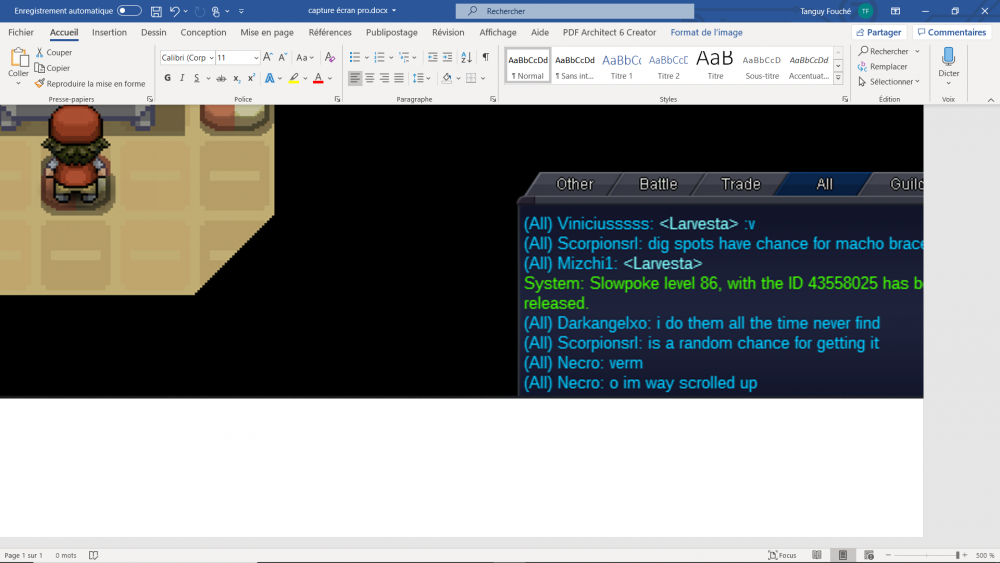Open the font name dropdown Calibri

(x=187, y=58)
